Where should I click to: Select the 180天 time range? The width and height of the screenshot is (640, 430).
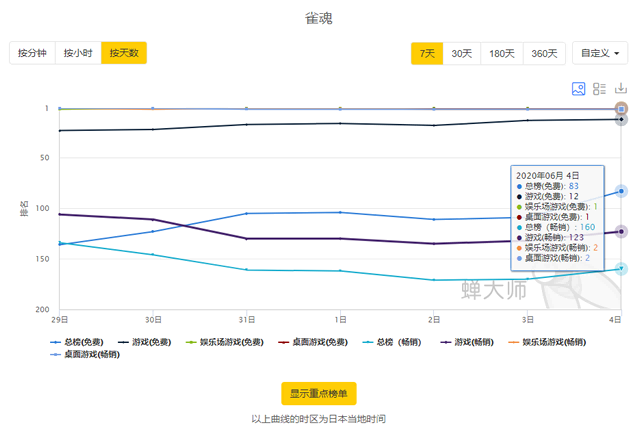coord(502,53)
